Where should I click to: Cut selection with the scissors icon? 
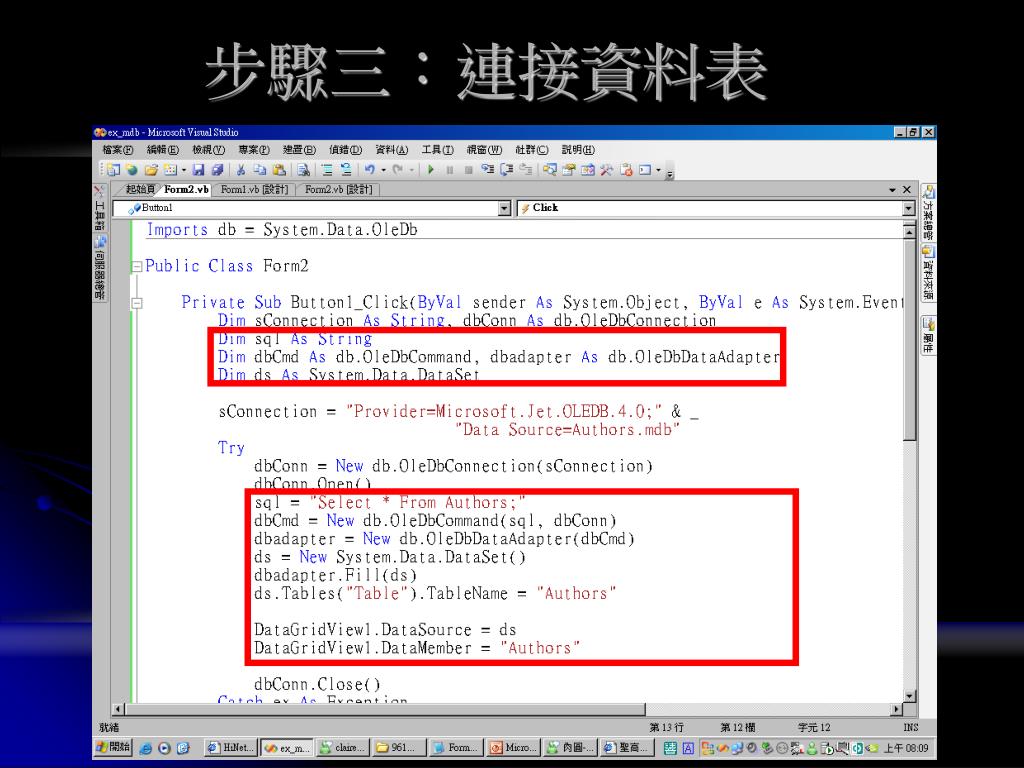[x=241, y=170]
